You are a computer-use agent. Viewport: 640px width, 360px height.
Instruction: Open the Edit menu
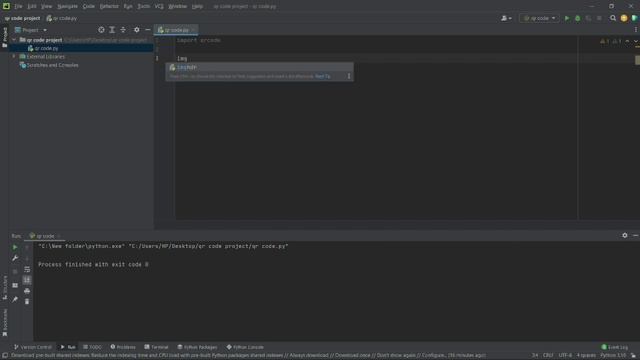32,6
